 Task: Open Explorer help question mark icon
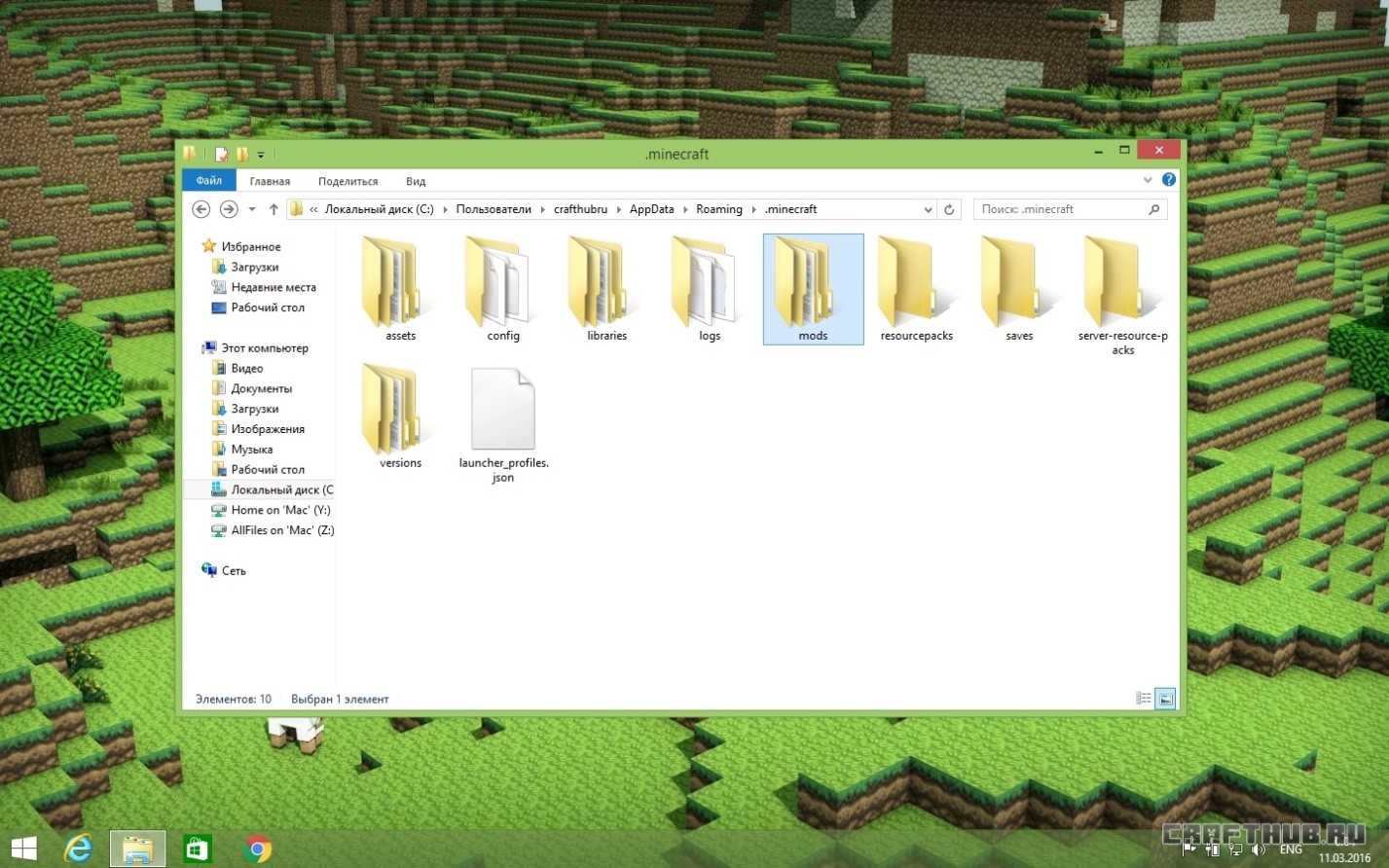1169,180
